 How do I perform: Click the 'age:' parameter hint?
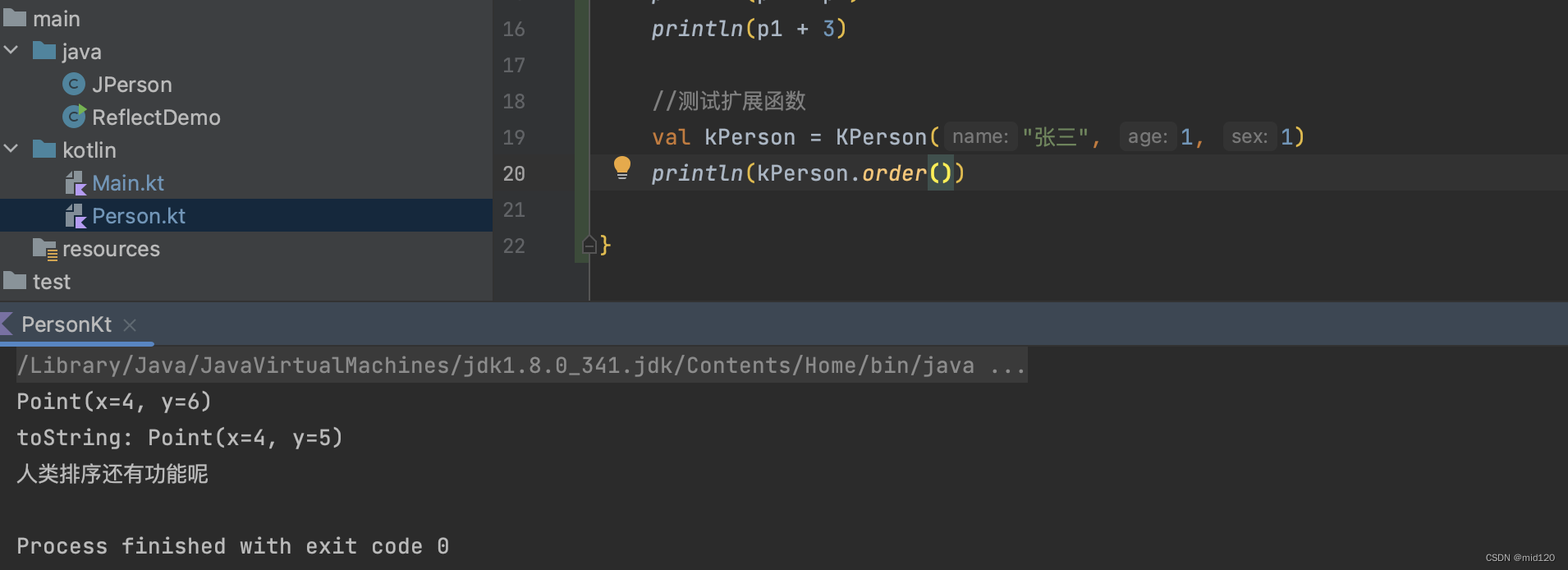coord(1148,136)
